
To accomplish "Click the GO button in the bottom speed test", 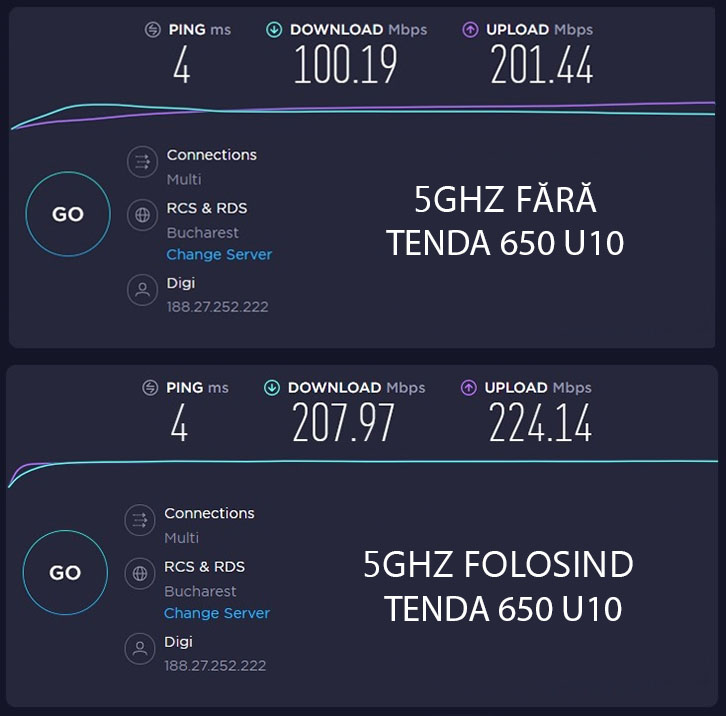I will (x=65, y=573).
